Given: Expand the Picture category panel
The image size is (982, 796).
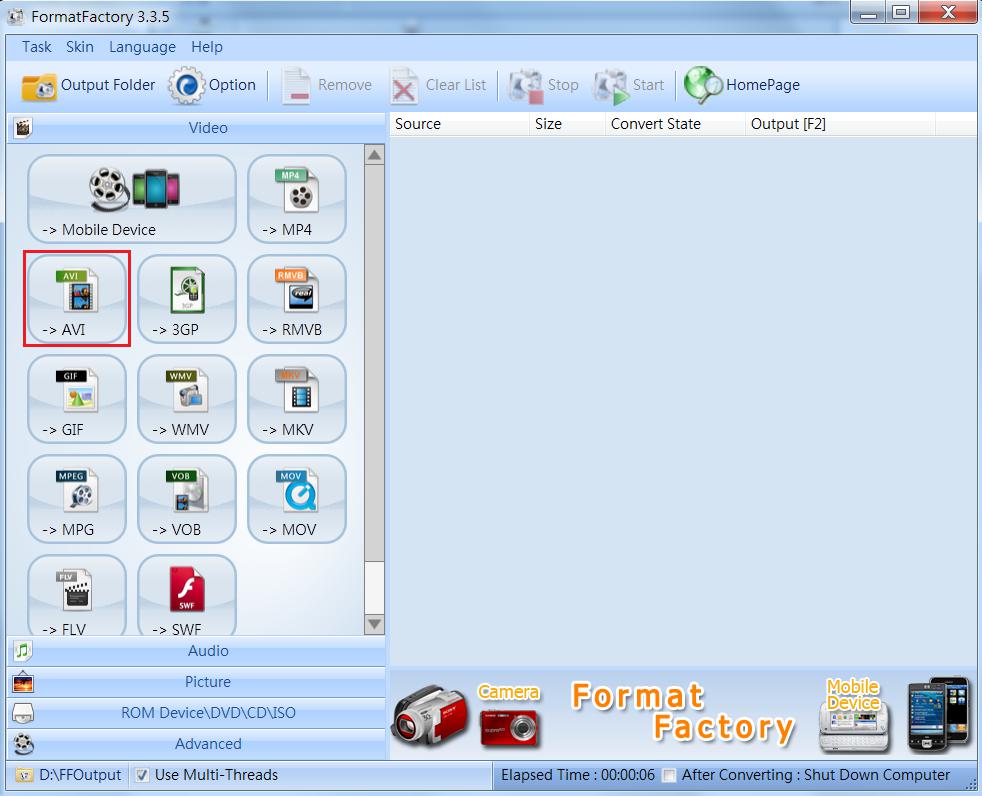Looking at the screenshot, I should [196, 682].
